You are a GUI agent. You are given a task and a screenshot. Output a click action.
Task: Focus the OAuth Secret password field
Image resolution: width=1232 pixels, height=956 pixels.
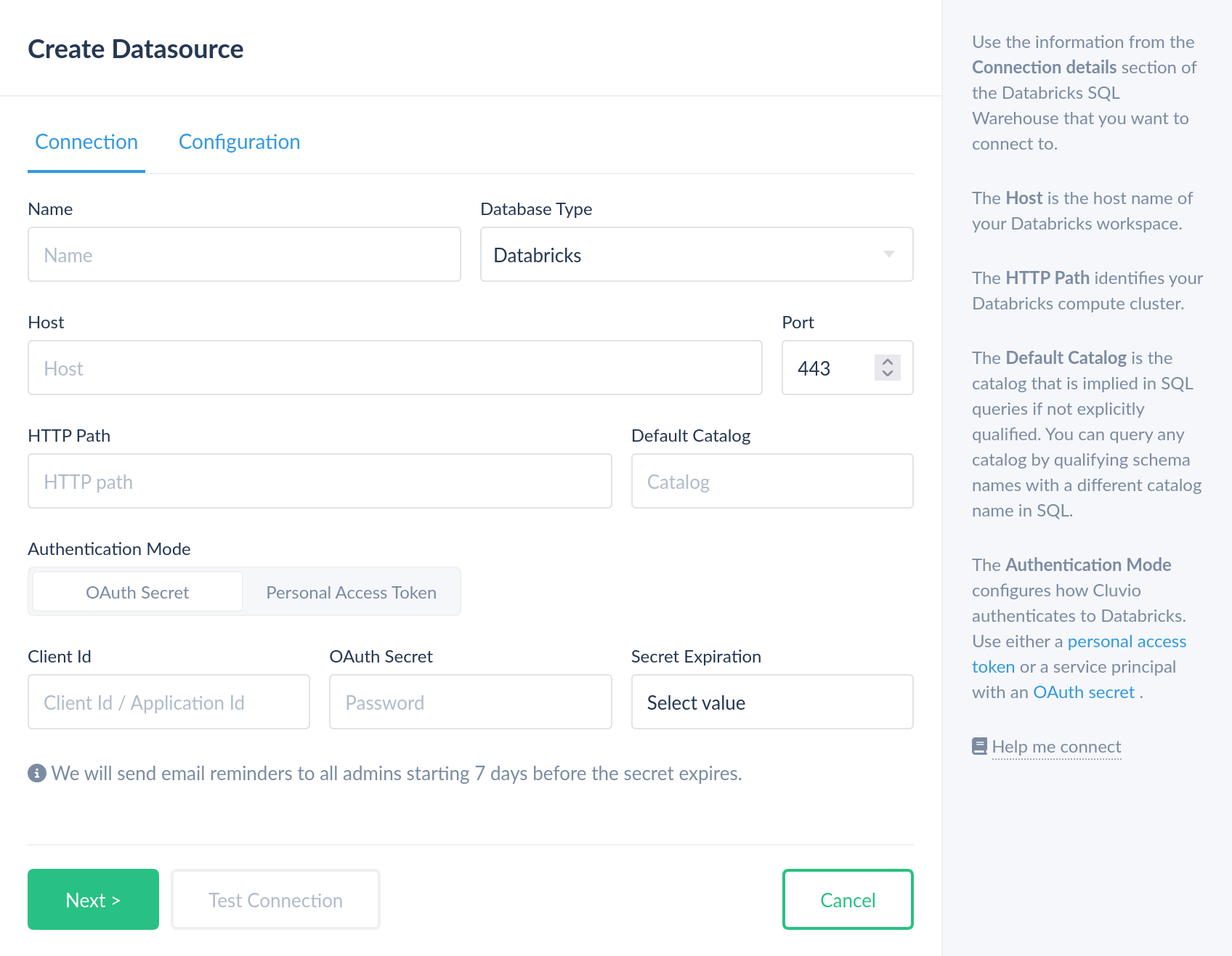pos(471,702)
